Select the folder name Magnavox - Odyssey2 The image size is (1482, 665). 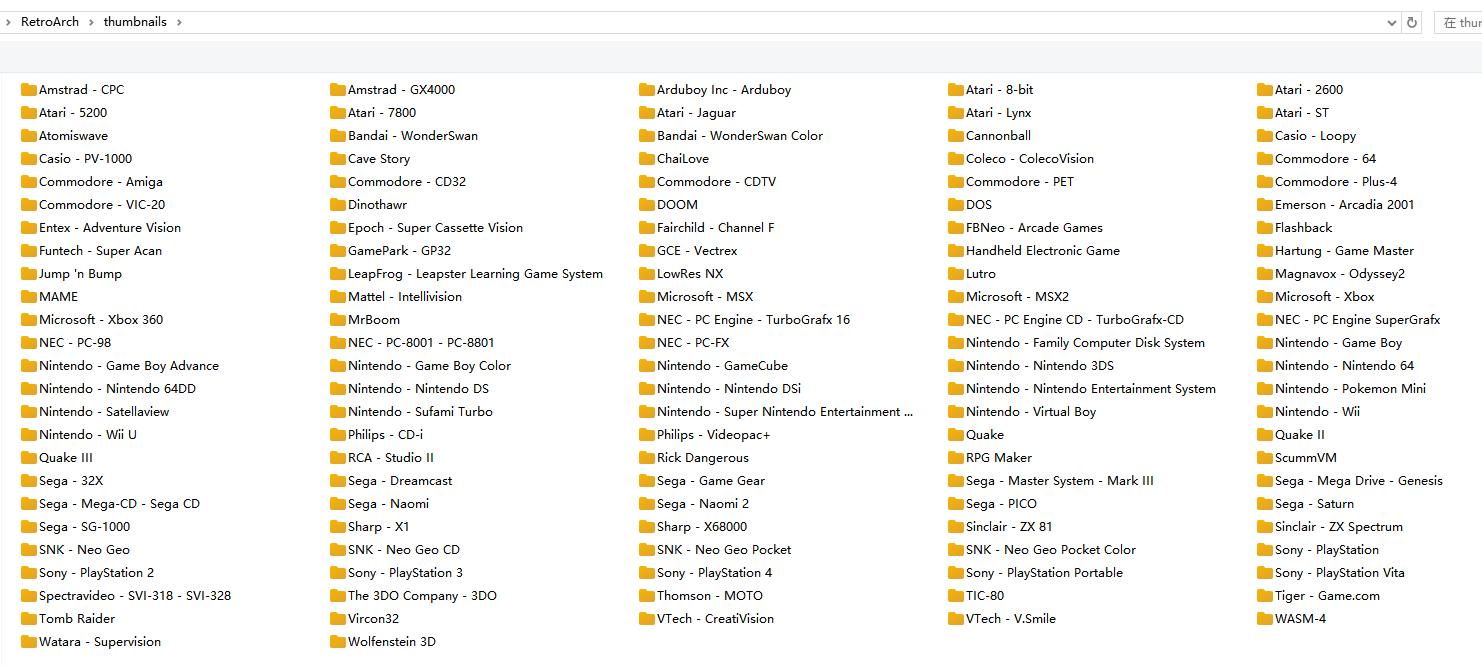tap(1340, 274)
